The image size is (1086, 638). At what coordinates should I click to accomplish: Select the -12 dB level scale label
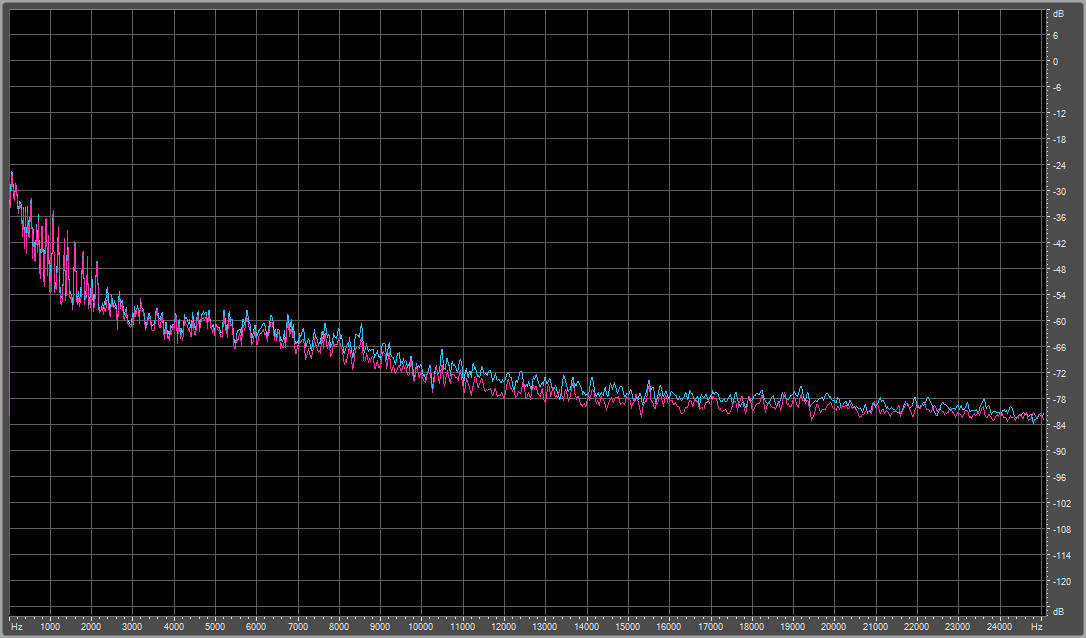pyautogui.click(x=1059, y=114)
